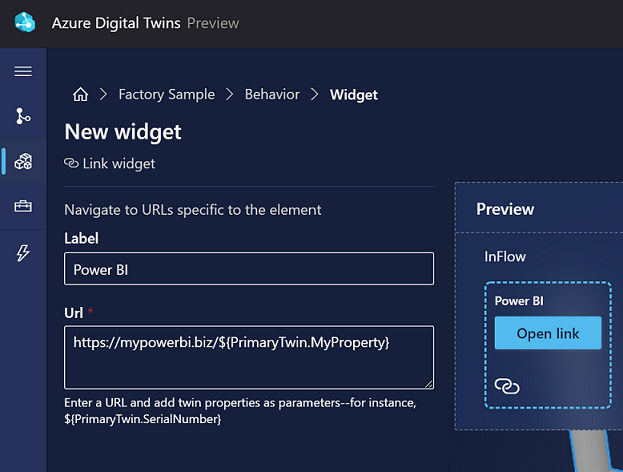This screenshot has width=623, height=472.
Task: Go back to Behavior breadcrumb
Action: 272,95
